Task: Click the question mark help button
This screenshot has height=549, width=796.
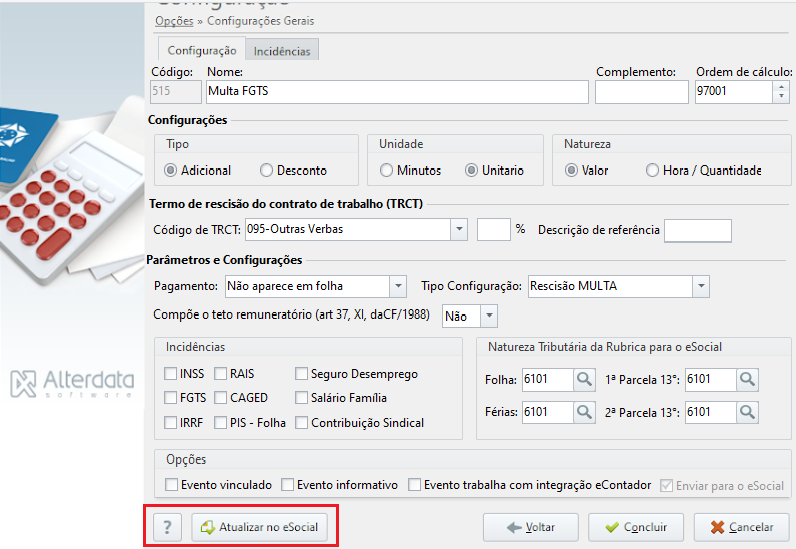Action: [168, 527]
